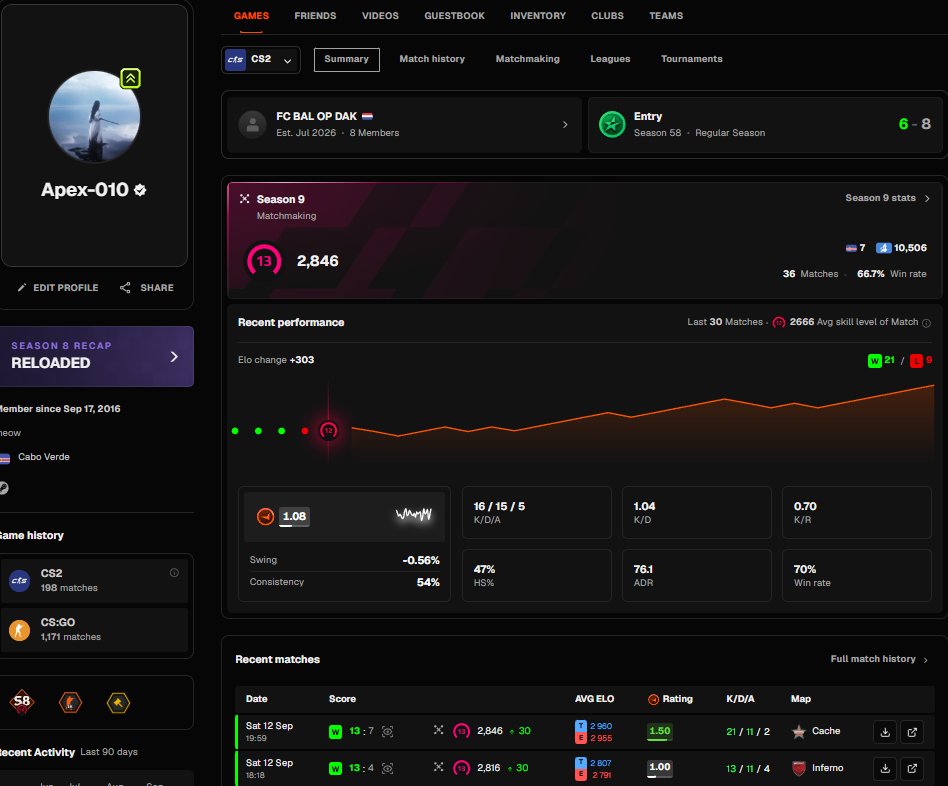Screen dimensions: 948x786
Task: Click the SHARE button
Action: click(x=147, y=288)
